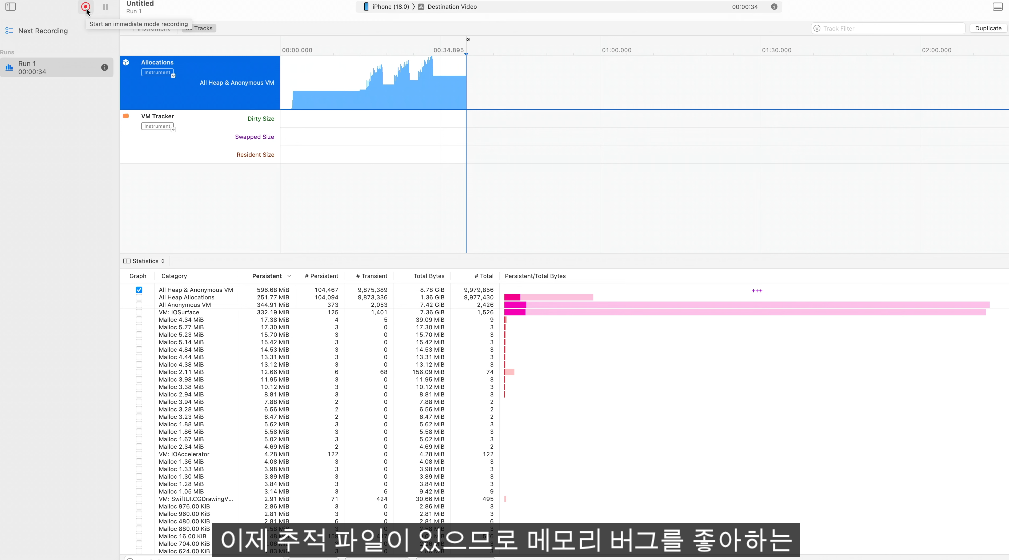This screenshot has width=1009, height=560.
Task: Switch to the Tracks tab
Action: (x=199, y=28)
